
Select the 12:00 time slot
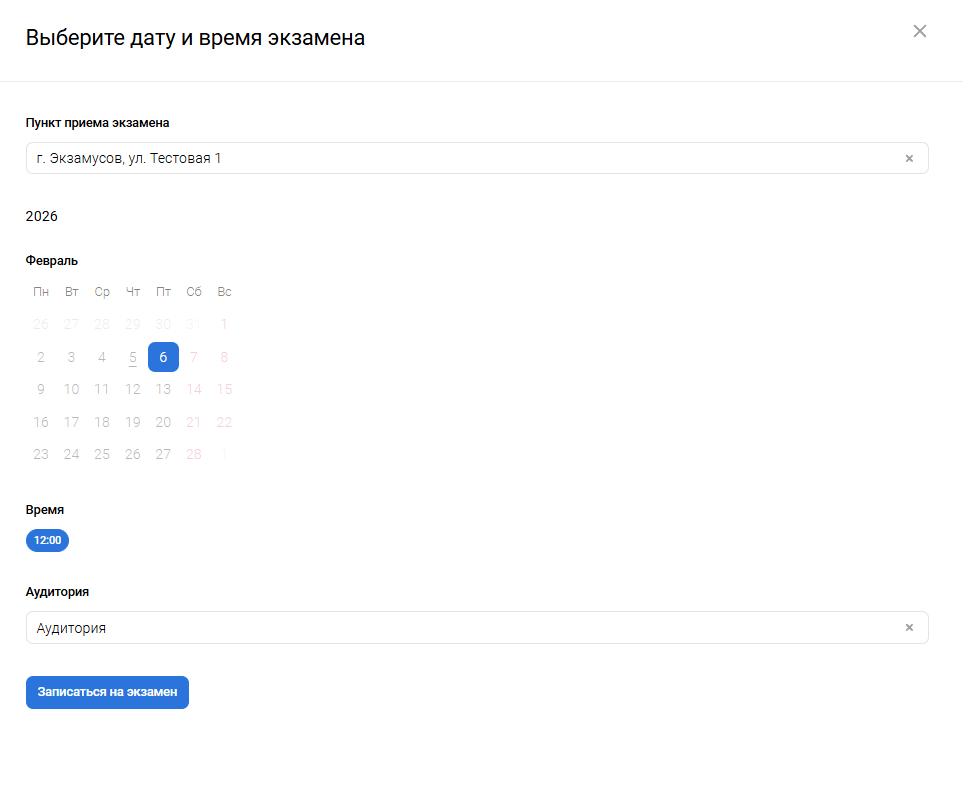click(47, 540)
